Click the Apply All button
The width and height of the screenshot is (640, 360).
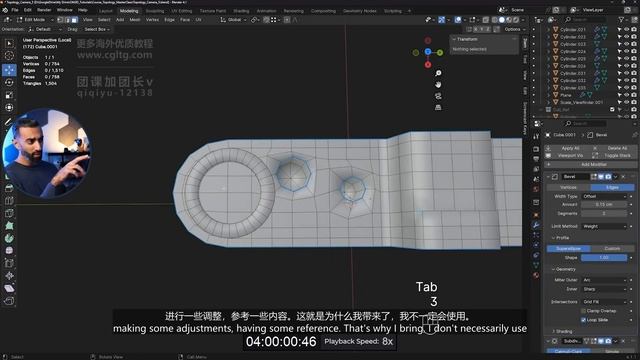click(x=570, y=148)
